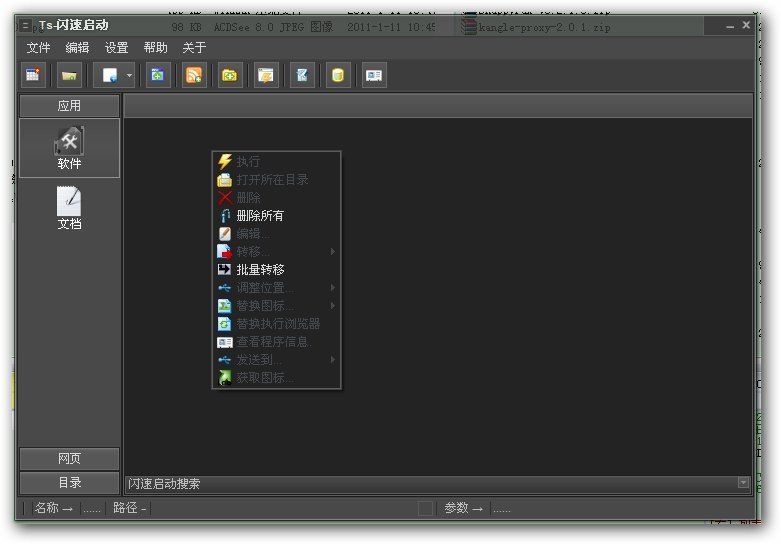Choose 打开所在目录 in context menu

276,179
